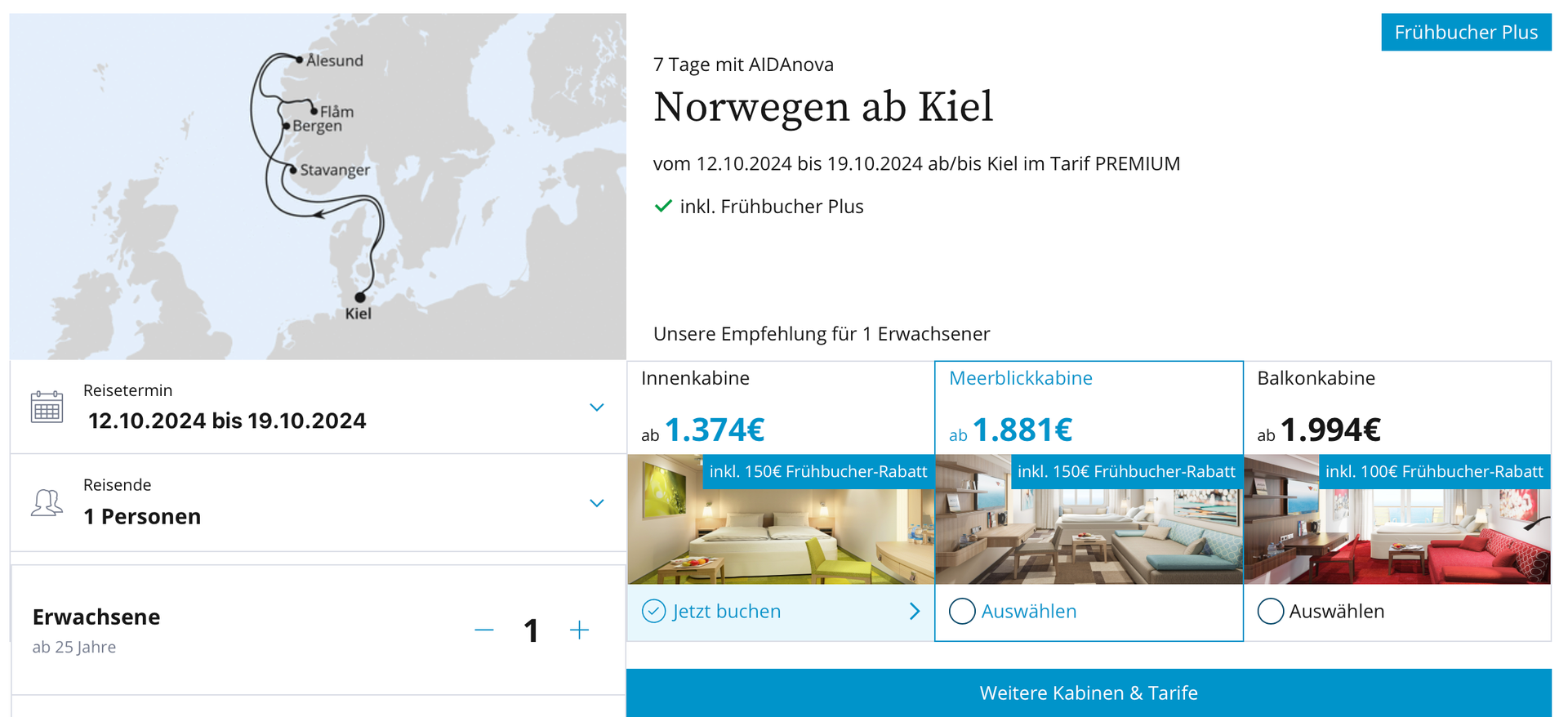The image size is (1568, 717).
Task: Open the Balkonkabine cabin option
Action: tap(1316, 378)
